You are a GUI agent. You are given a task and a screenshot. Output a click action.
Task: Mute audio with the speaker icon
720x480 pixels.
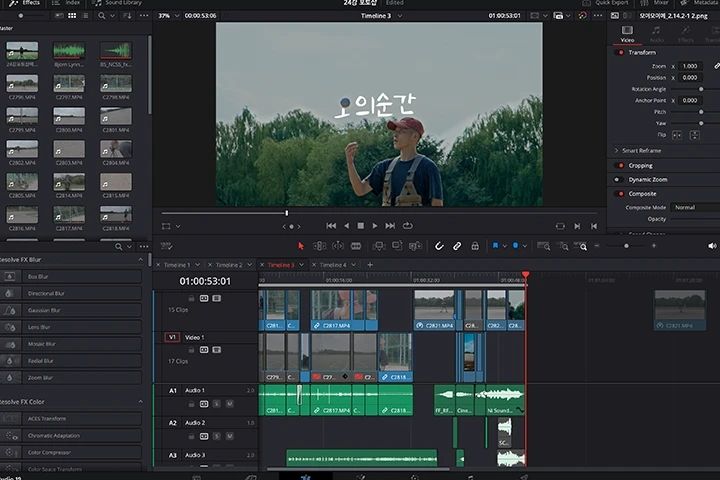712,246
